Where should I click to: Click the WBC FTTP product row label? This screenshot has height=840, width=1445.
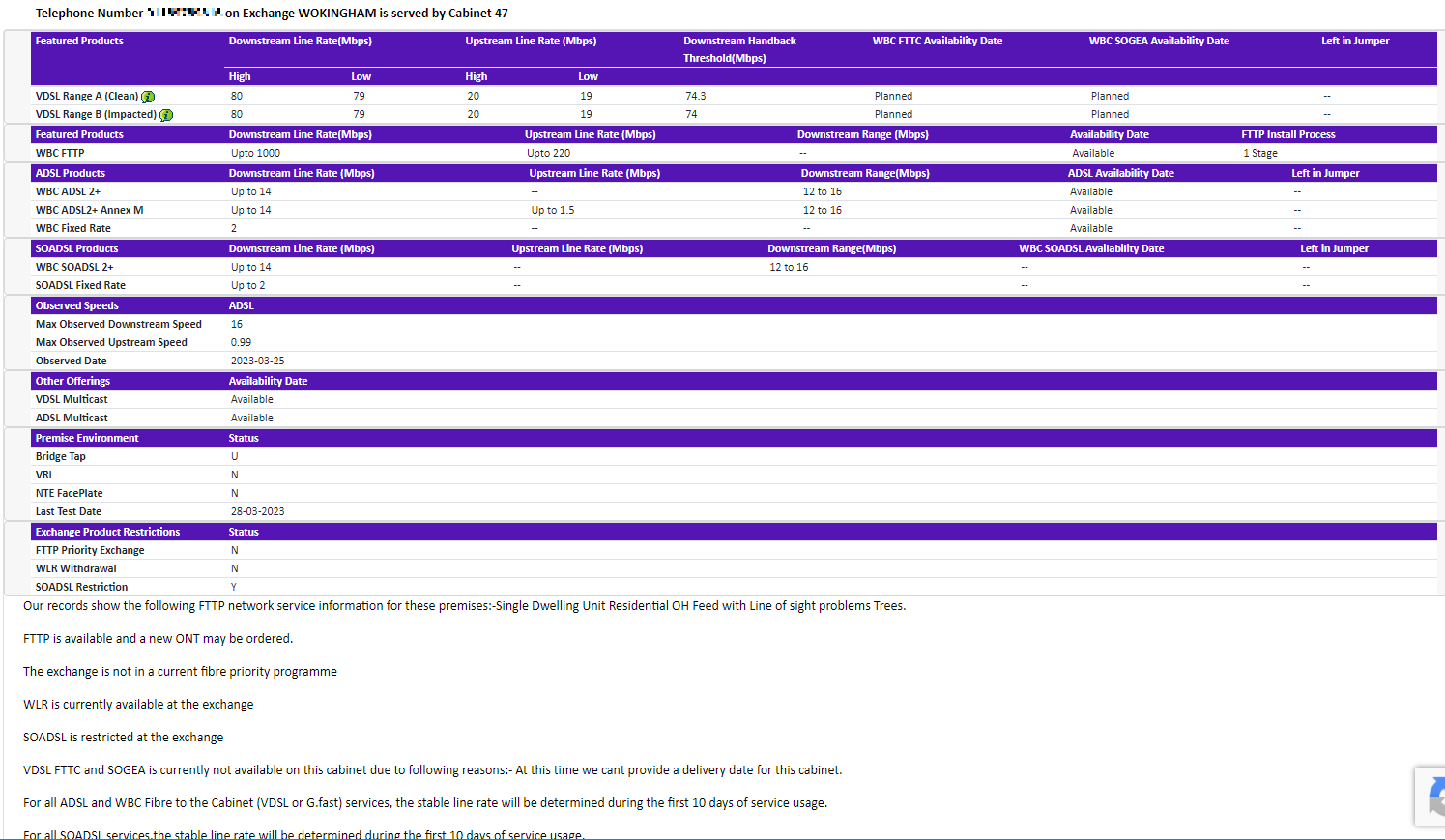60,153
